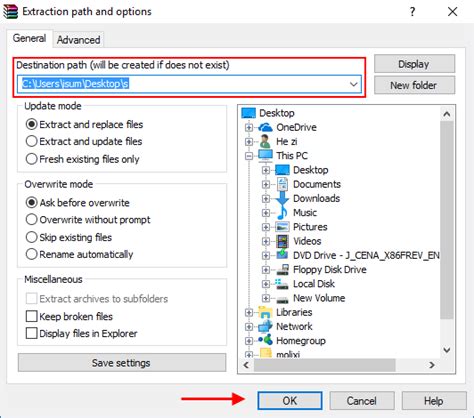Click the Pictures folder icon
The height and width of the screenshot is (418, 474).
[x=282, y=227]
